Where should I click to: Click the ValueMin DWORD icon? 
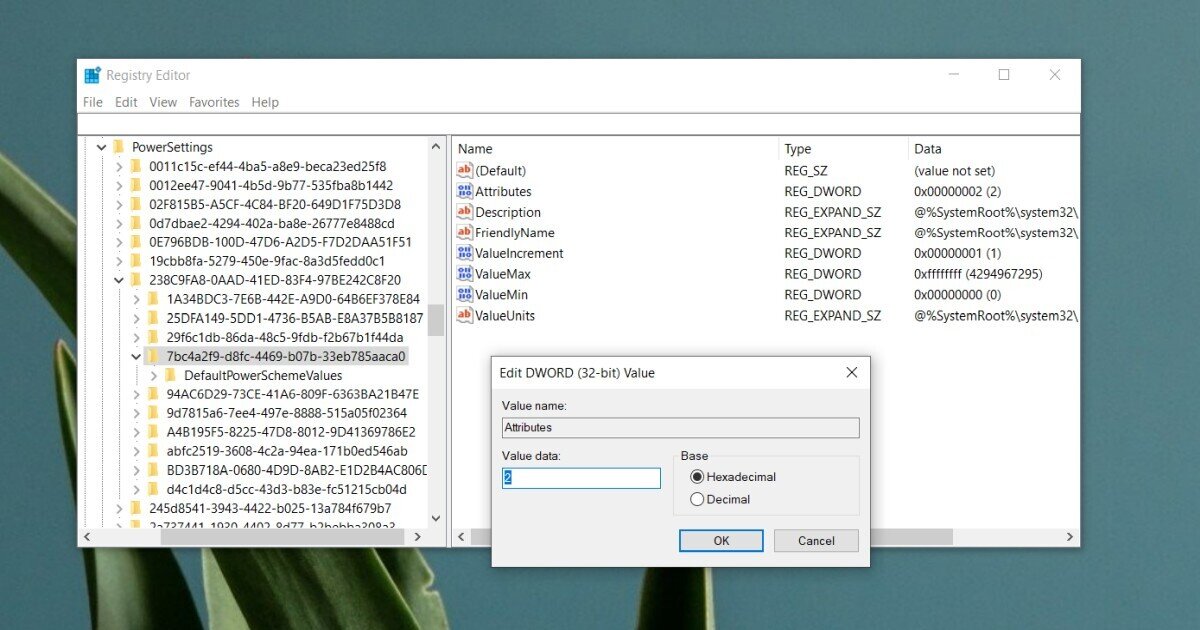464,295
